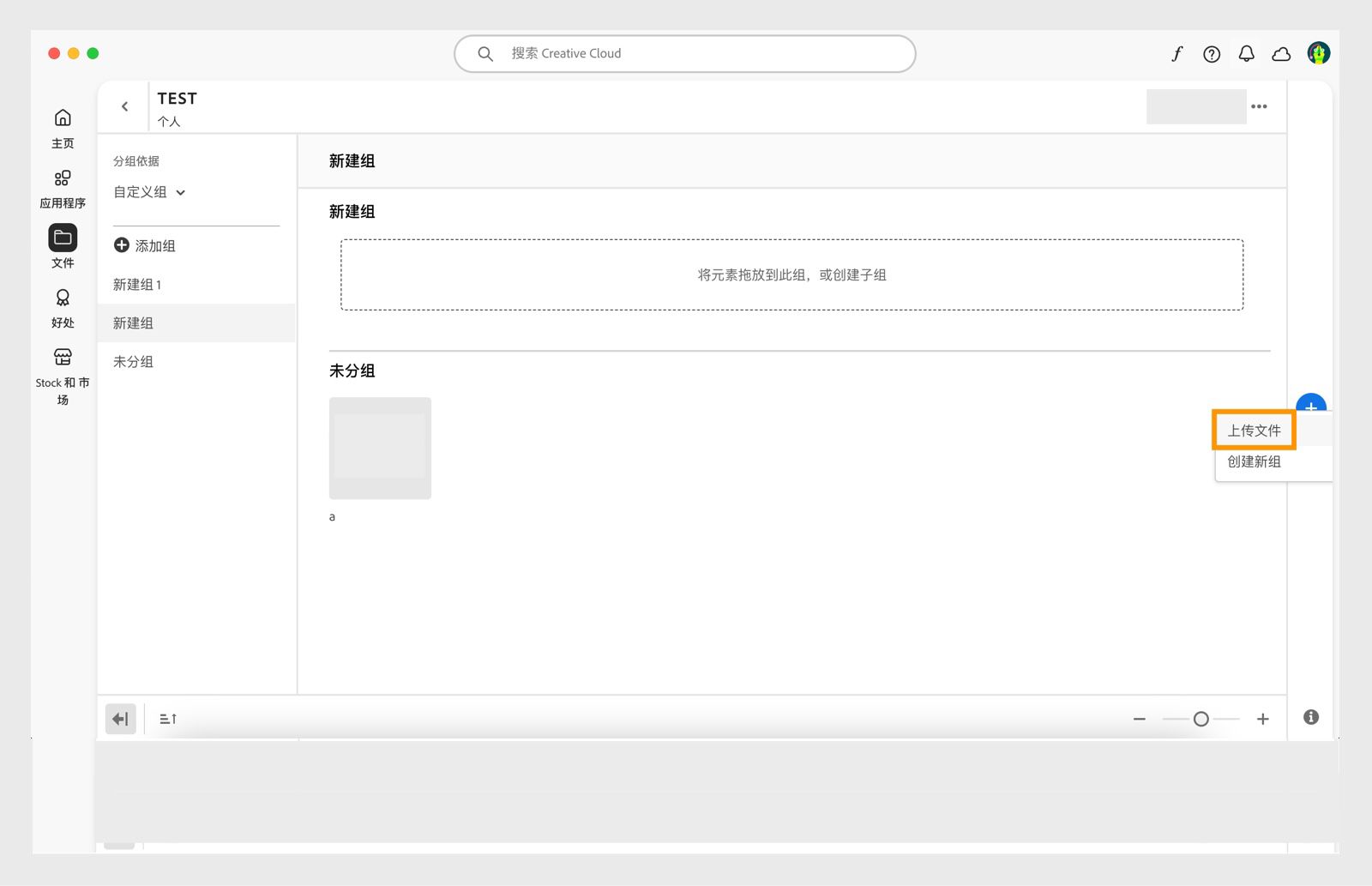Viewport: 1372px width, 886px height.
Task: Click the 添加组 plus circle
Action: [x=122, y=245]
